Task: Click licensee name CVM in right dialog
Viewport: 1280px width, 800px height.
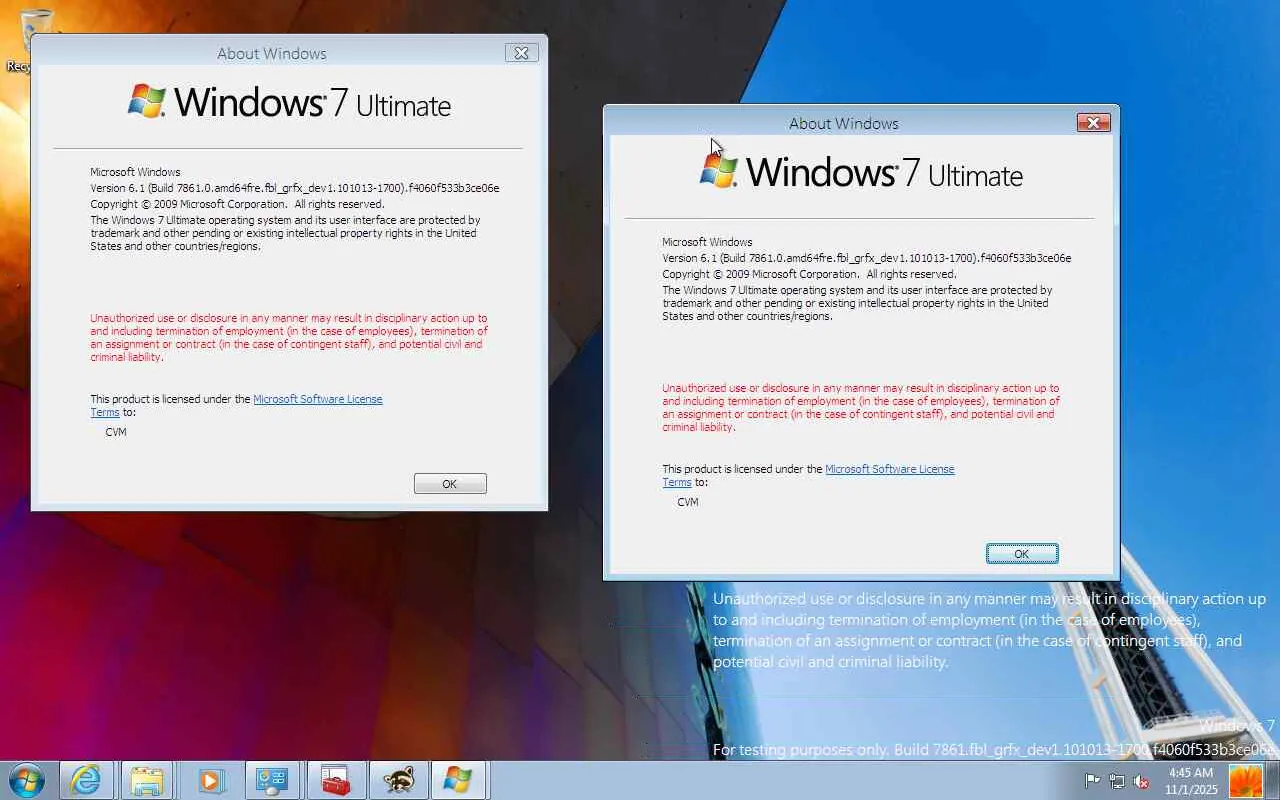Action: pos(688,502)
